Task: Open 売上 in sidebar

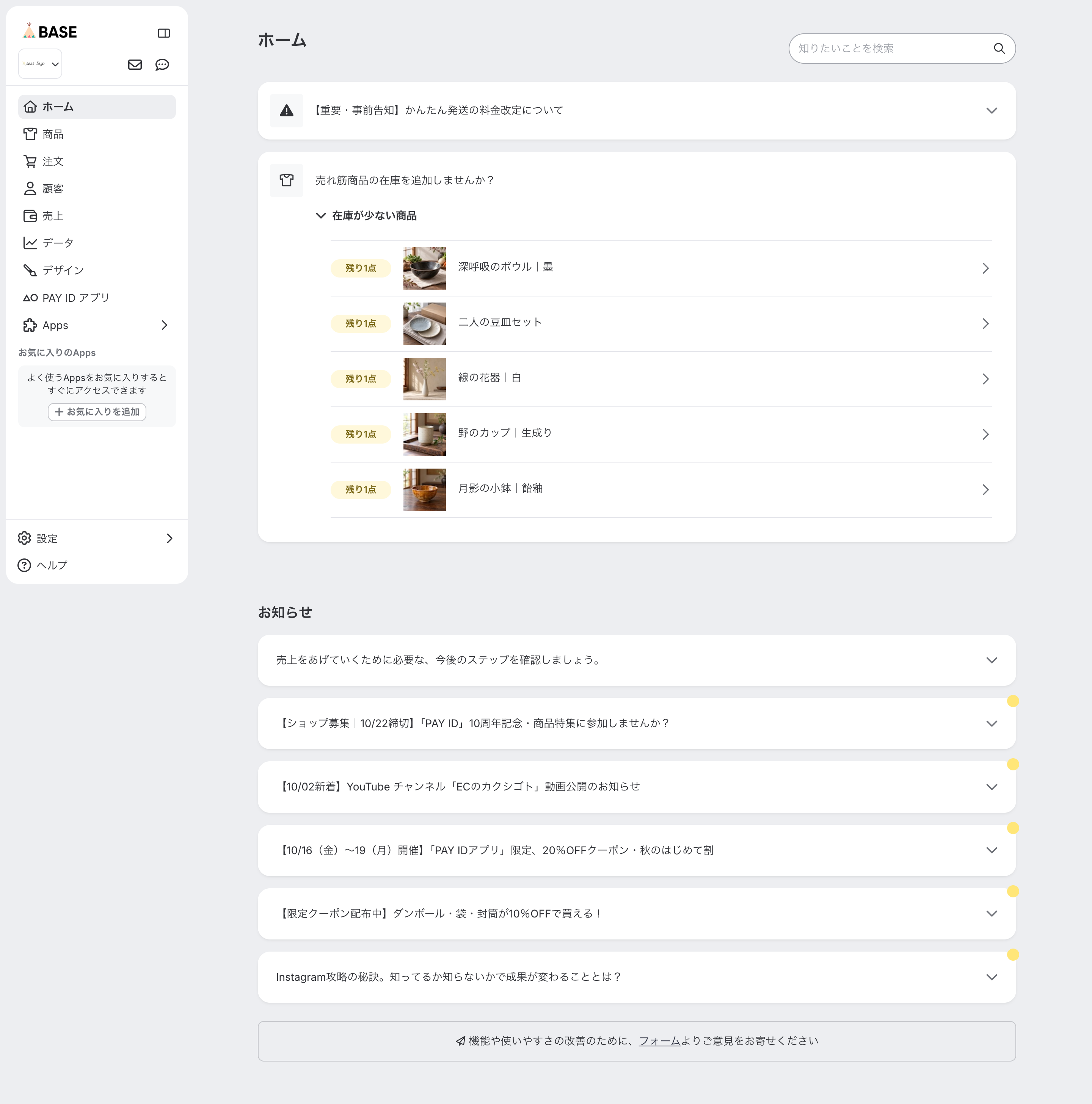Action: click(97, 216)
